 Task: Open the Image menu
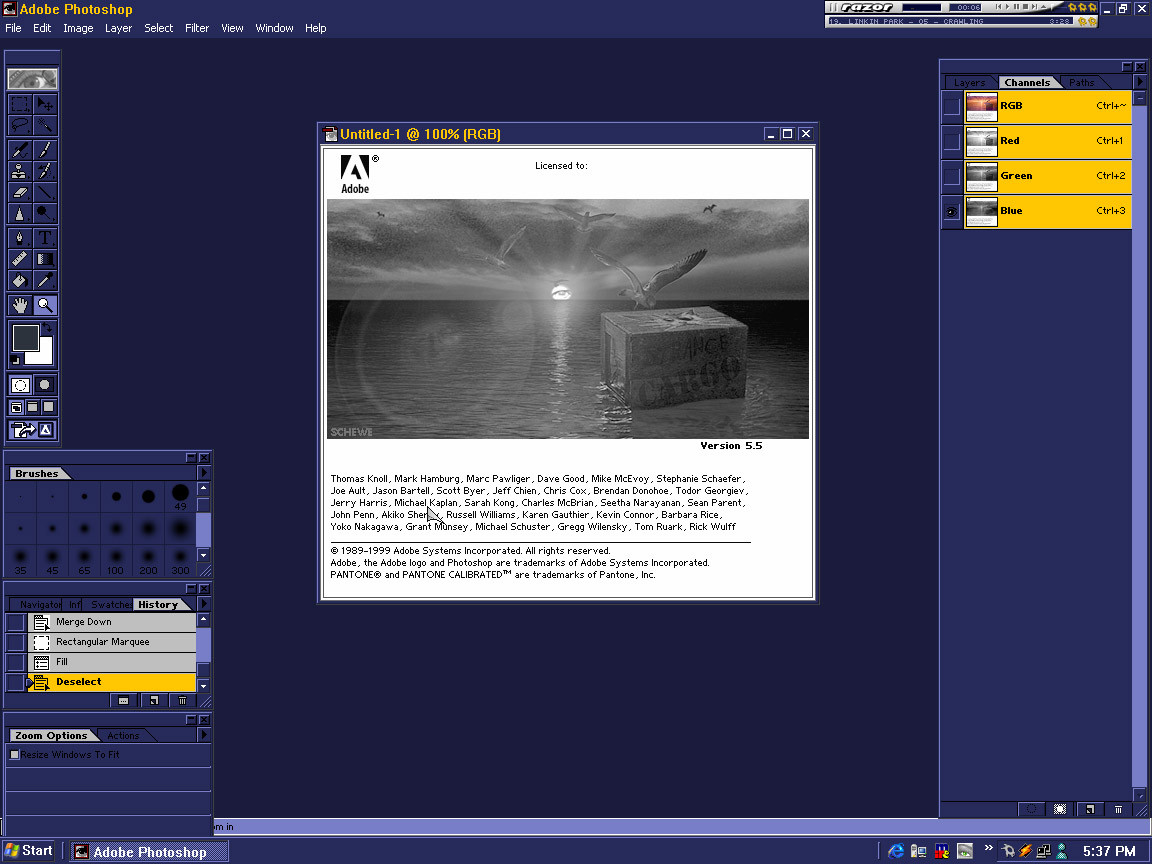click(78, 28)
